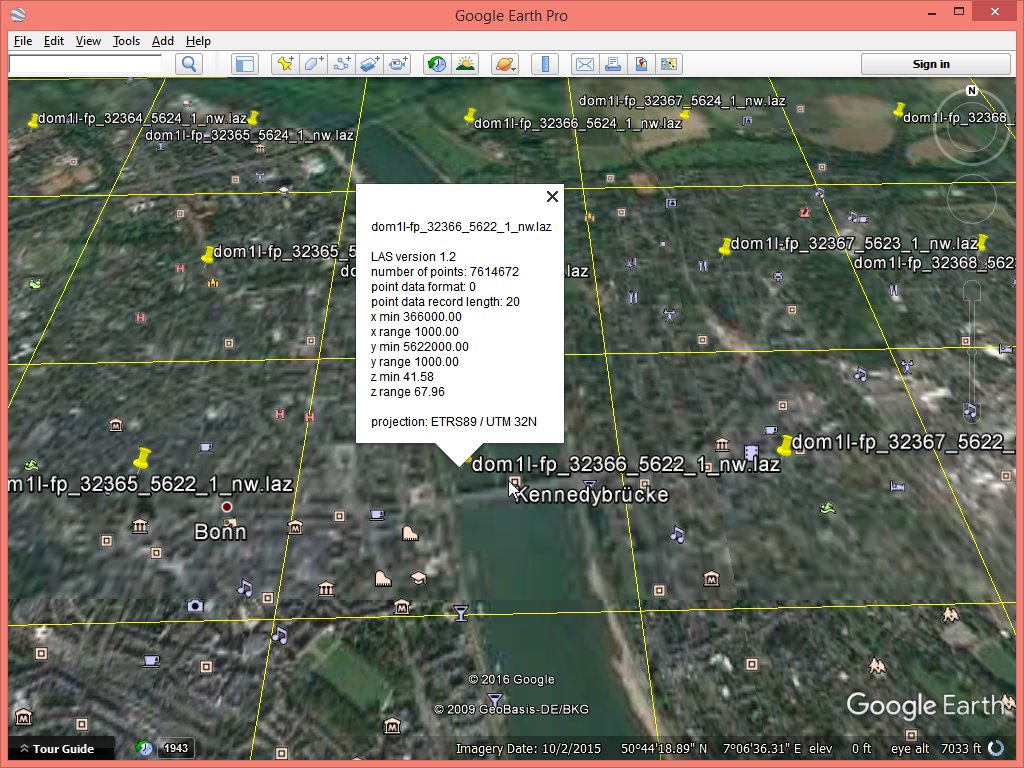The width and height of the screenshot is (1024, 768).
Task: Open the Add menu
Action: point(163,41)
